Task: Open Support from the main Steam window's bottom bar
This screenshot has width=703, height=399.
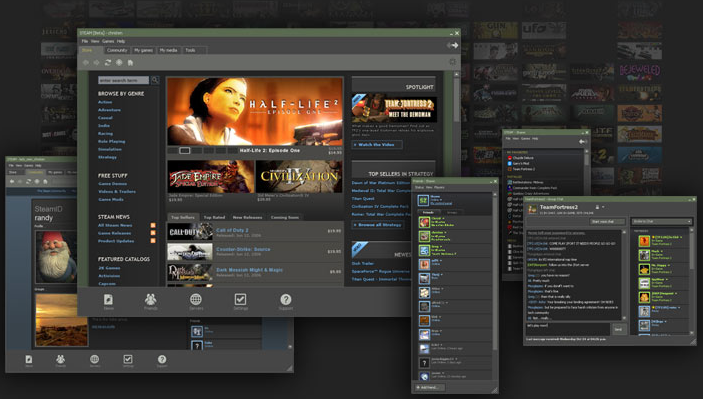Action: click(x=286, y=302)
